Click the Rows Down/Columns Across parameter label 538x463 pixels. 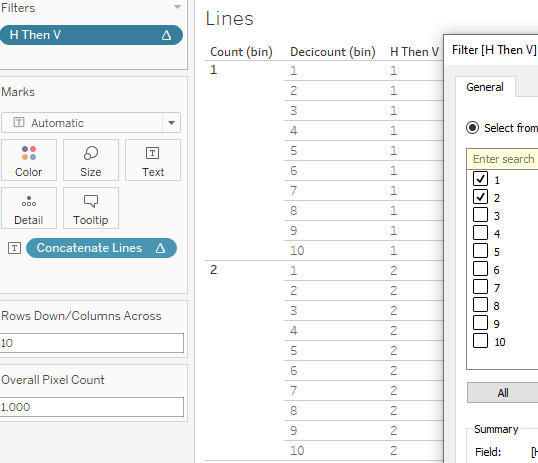[x=81, y=316]
